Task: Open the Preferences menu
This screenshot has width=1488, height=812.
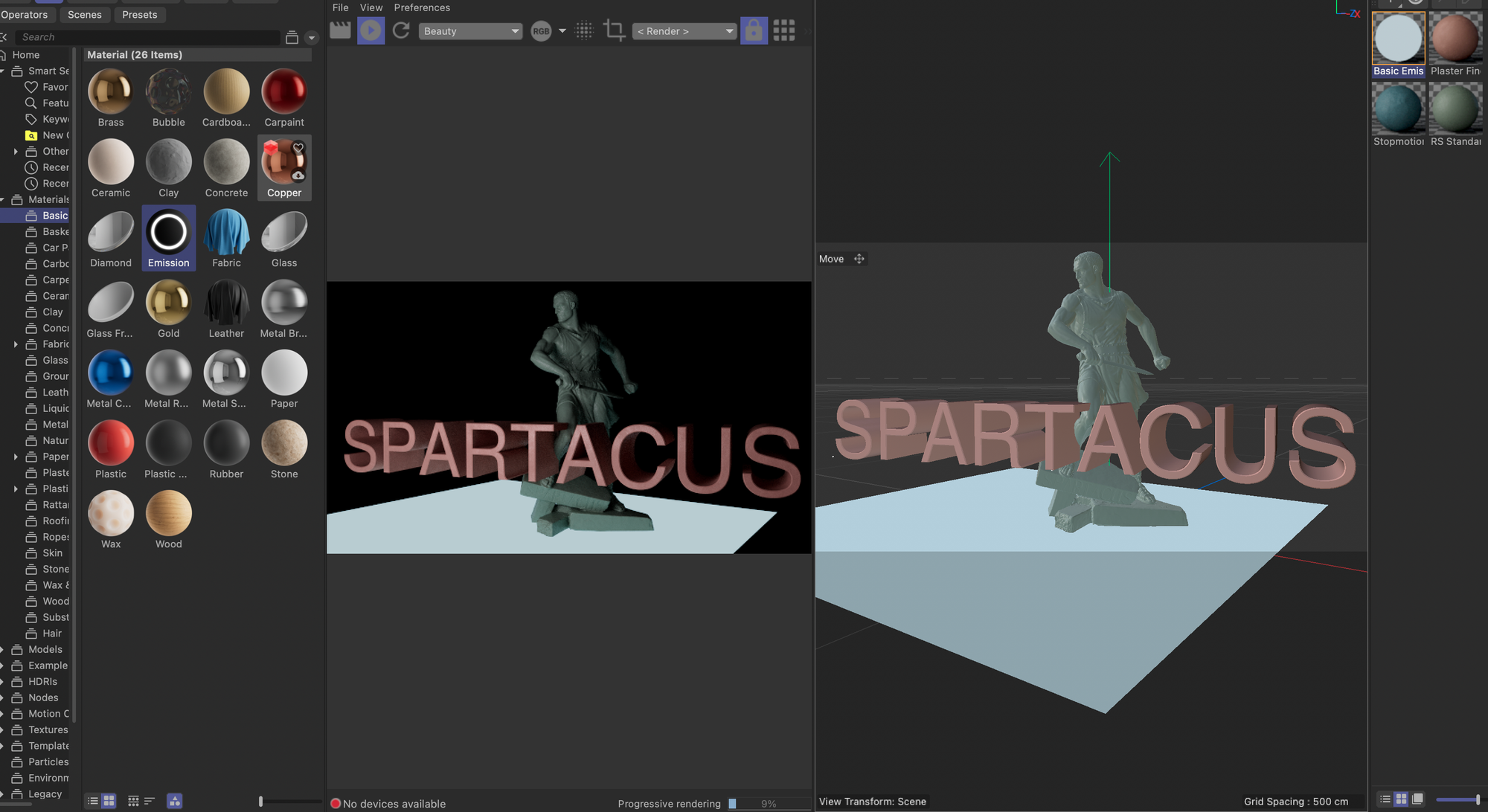Action: tap(421, 7)
